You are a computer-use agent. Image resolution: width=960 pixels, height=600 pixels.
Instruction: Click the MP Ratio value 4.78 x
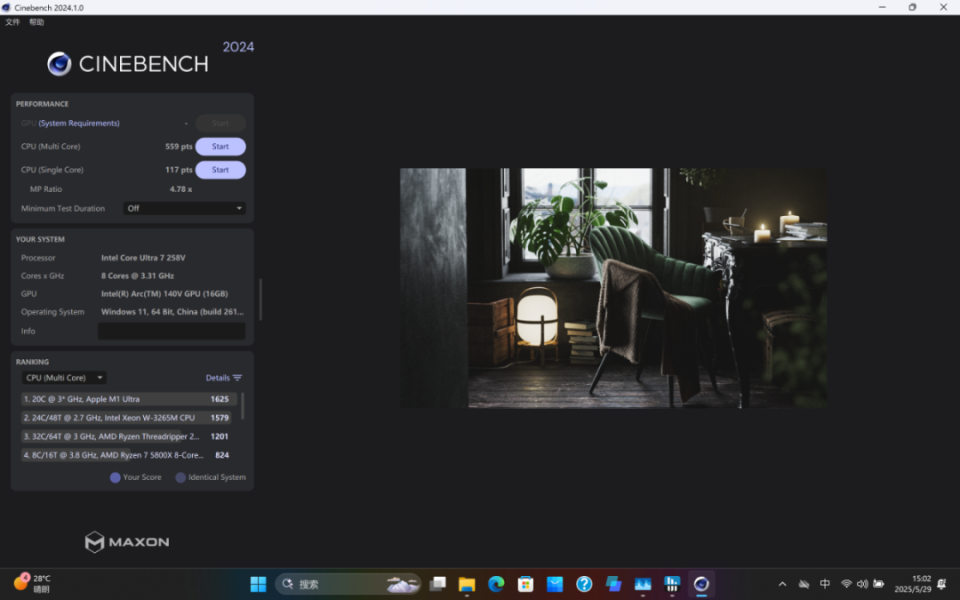click(x=181, y=189)
